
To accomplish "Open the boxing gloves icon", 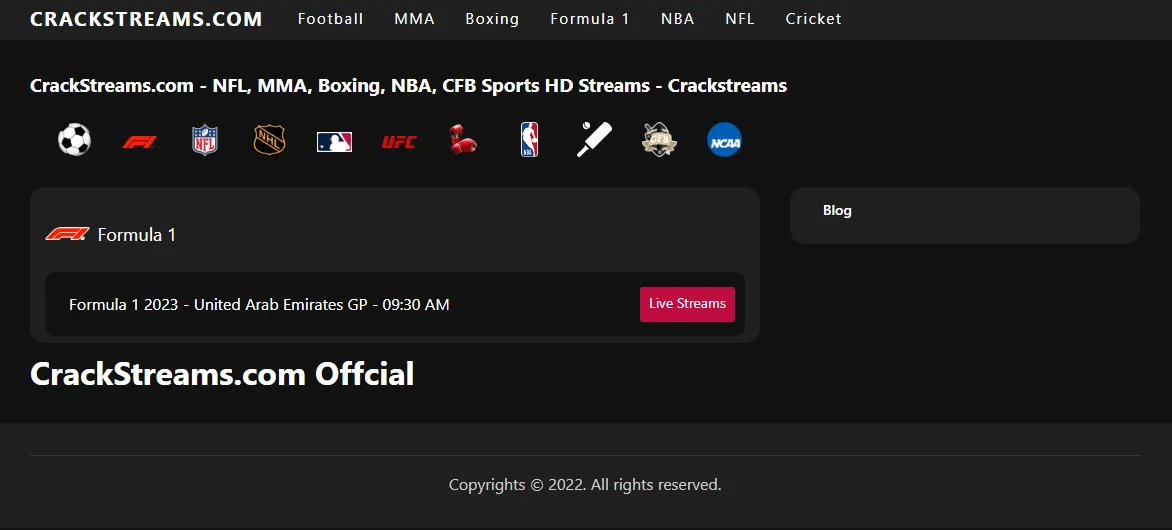I will click(x=463, y=141).
